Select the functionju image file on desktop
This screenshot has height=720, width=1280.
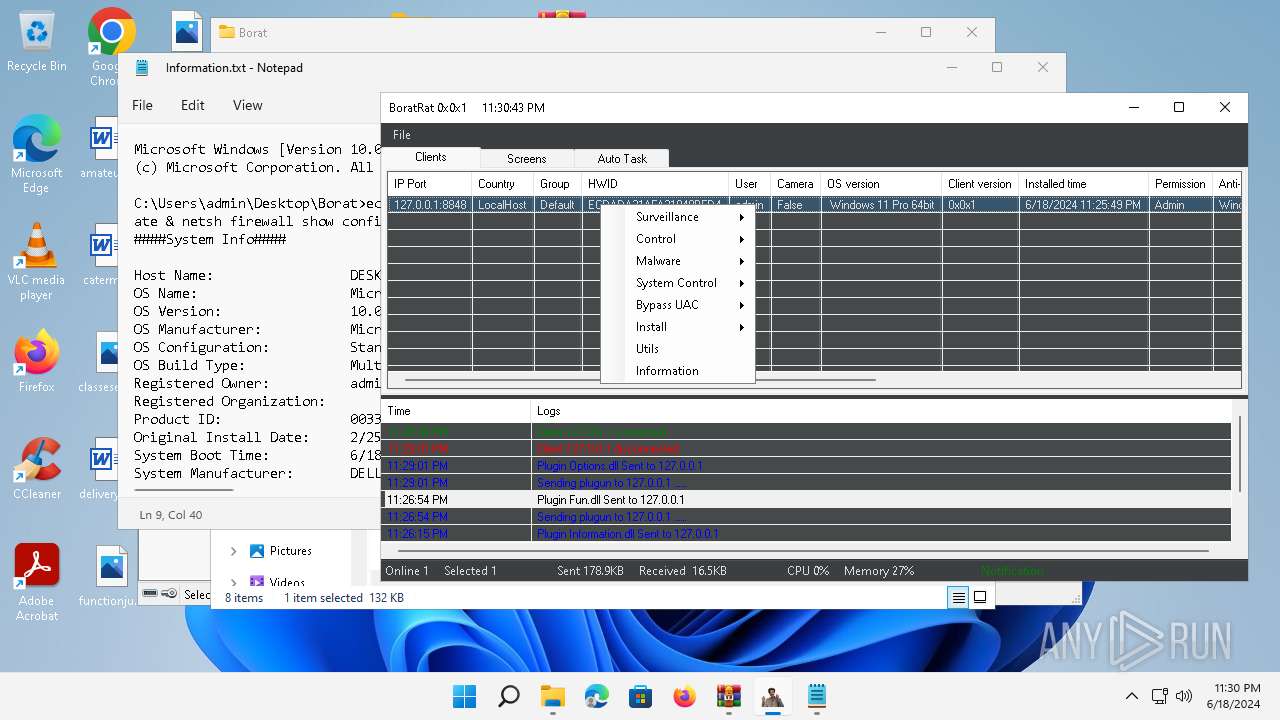(x=110, y=577)
